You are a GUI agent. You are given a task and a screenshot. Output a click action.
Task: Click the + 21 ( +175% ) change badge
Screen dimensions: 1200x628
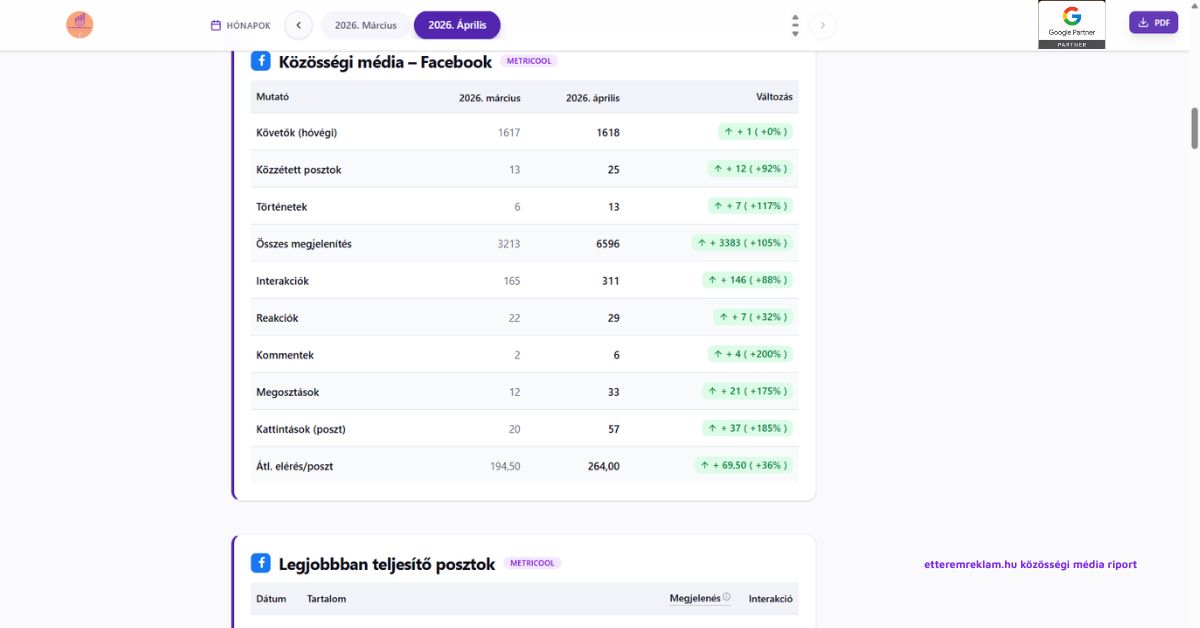click(x=747, y=391)
